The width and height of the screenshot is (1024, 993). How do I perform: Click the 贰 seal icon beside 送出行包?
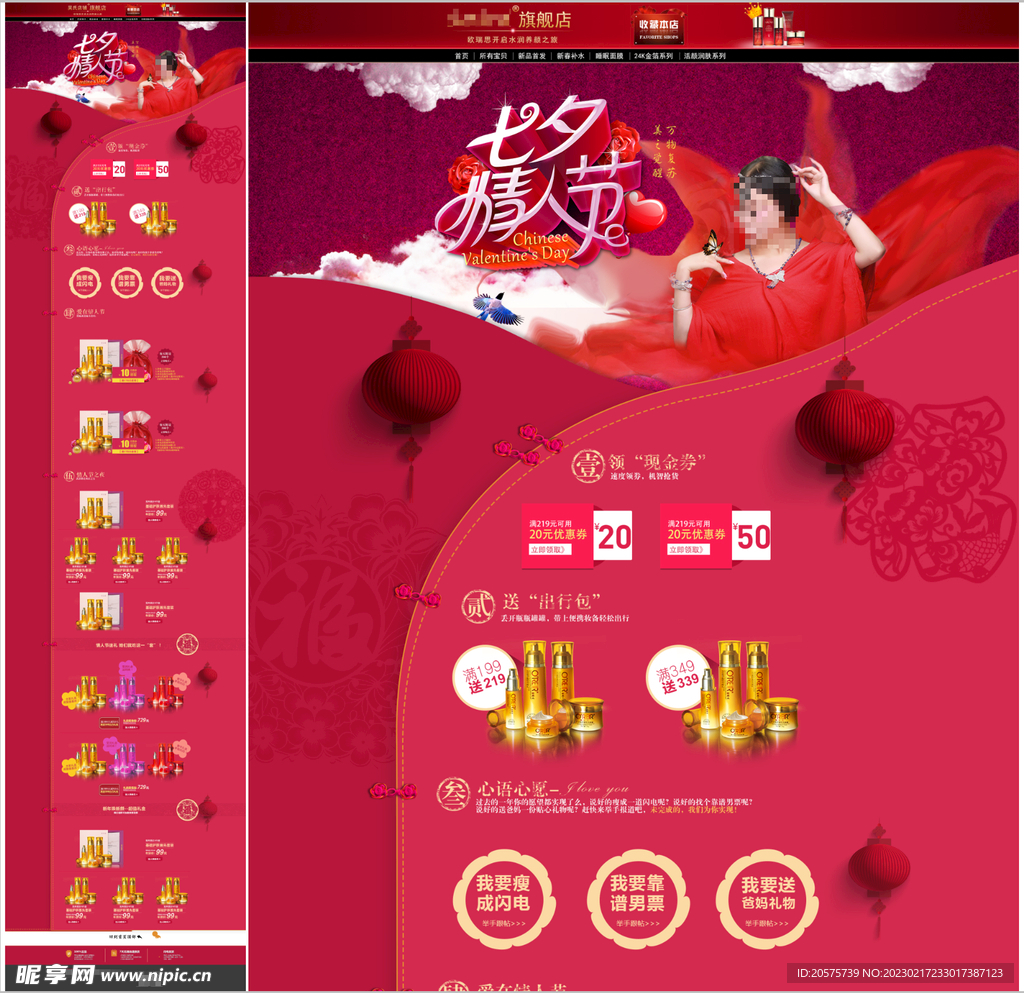pyautogui.click(x=479, y=607)
